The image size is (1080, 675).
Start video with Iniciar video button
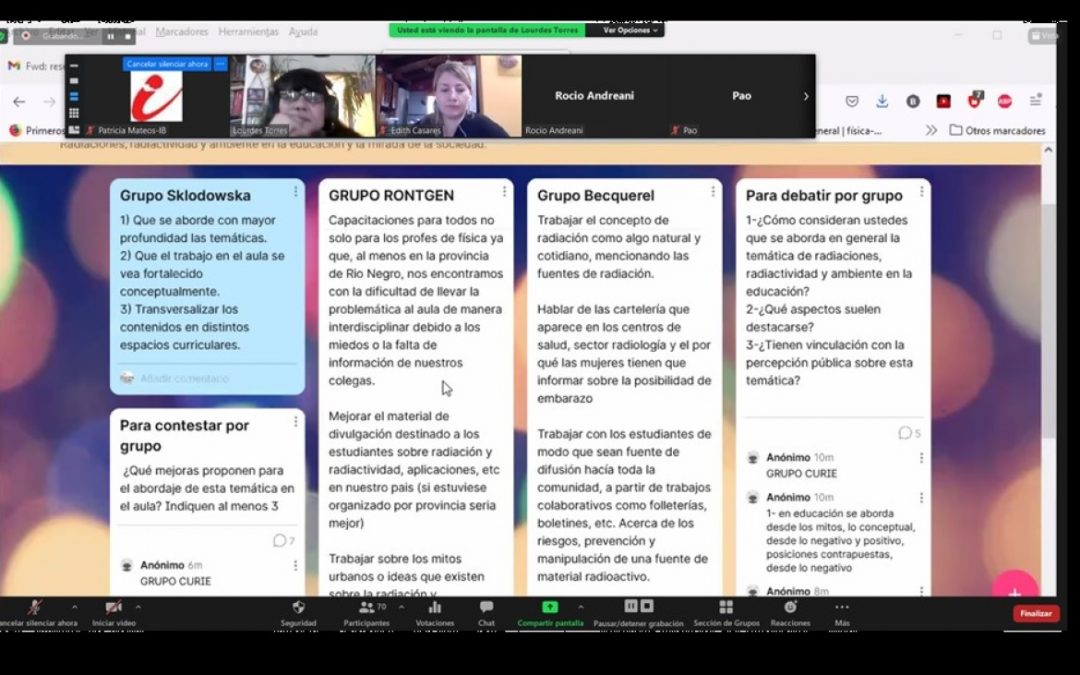tap(114, 613)
